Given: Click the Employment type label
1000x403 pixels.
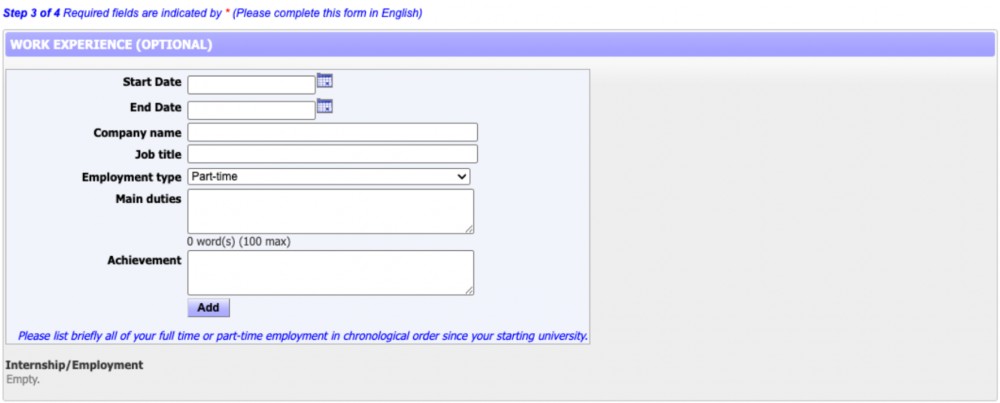Looking at the screenshot, I should pyautogui.click(x=131, y=177).
